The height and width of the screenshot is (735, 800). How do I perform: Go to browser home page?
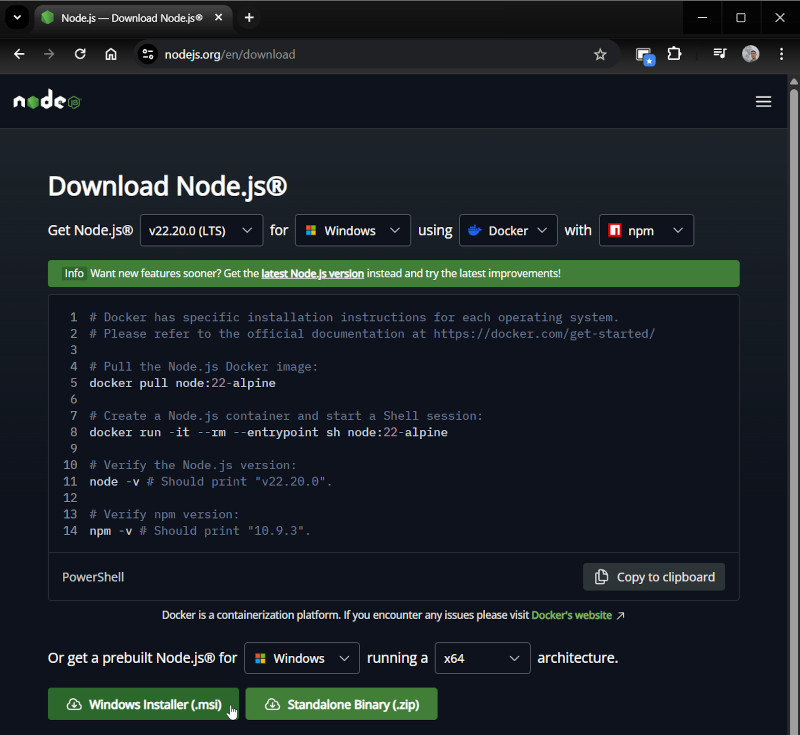click(x=111, y=54)
